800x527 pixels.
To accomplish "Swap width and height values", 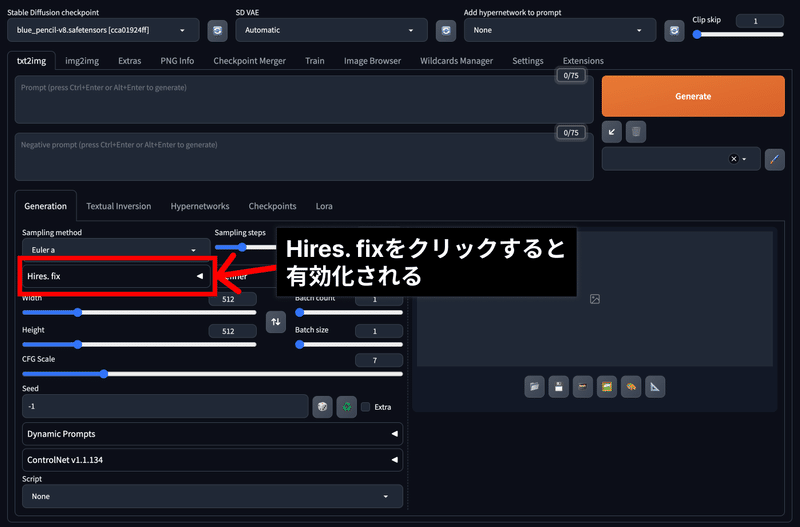I will pos(276,322).
